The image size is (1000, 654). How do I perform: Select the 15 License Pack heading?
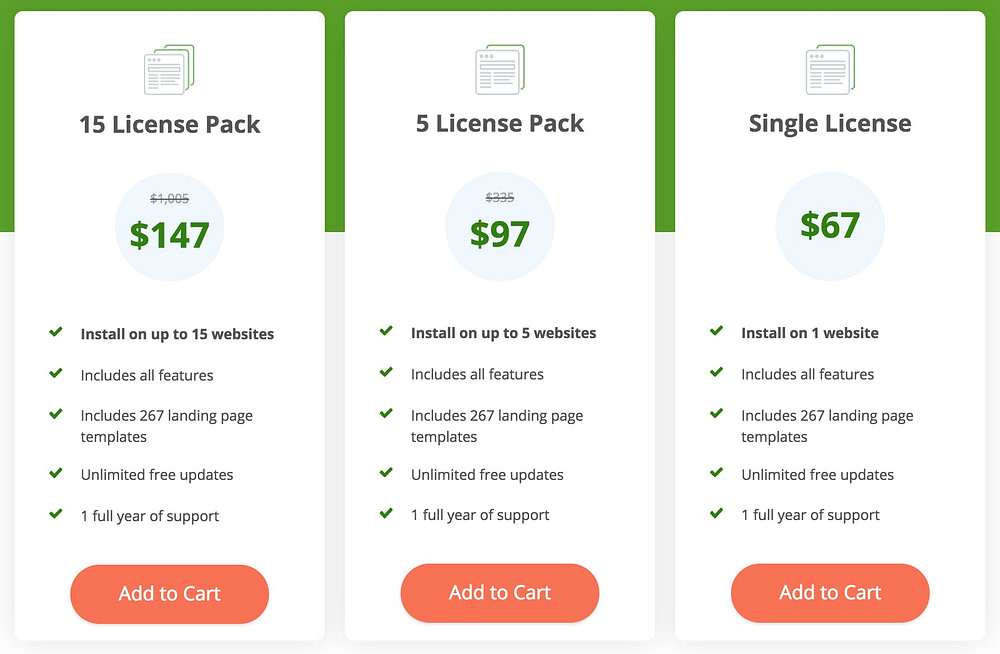tap(169, 124)
